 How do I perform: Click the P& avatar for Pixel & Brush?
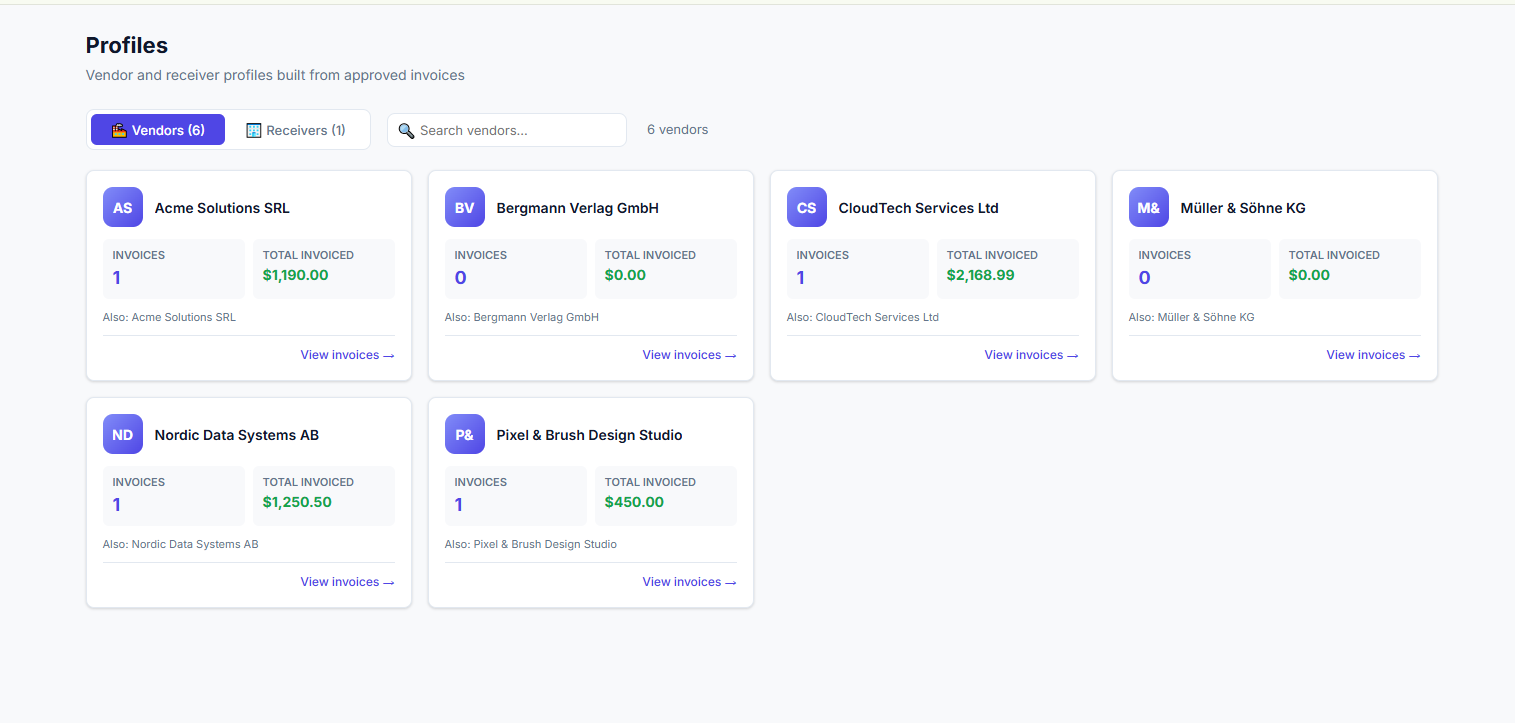click(465, 435)
